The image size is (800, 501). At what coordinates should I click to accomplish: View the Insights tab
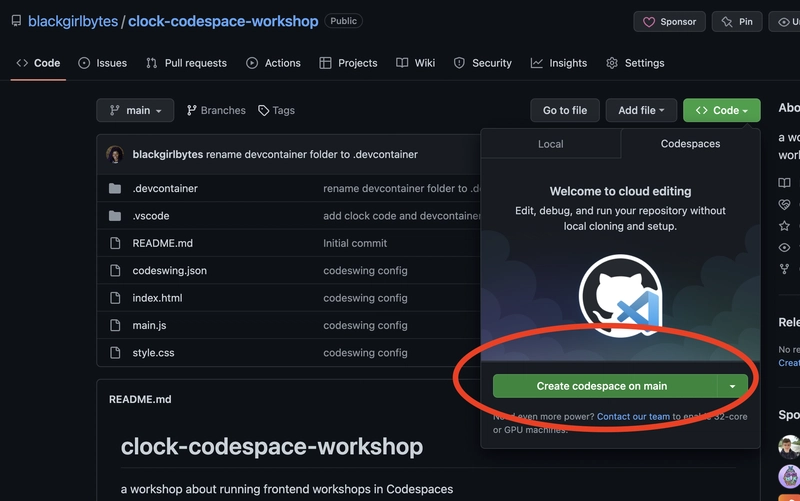pos(559,63)
